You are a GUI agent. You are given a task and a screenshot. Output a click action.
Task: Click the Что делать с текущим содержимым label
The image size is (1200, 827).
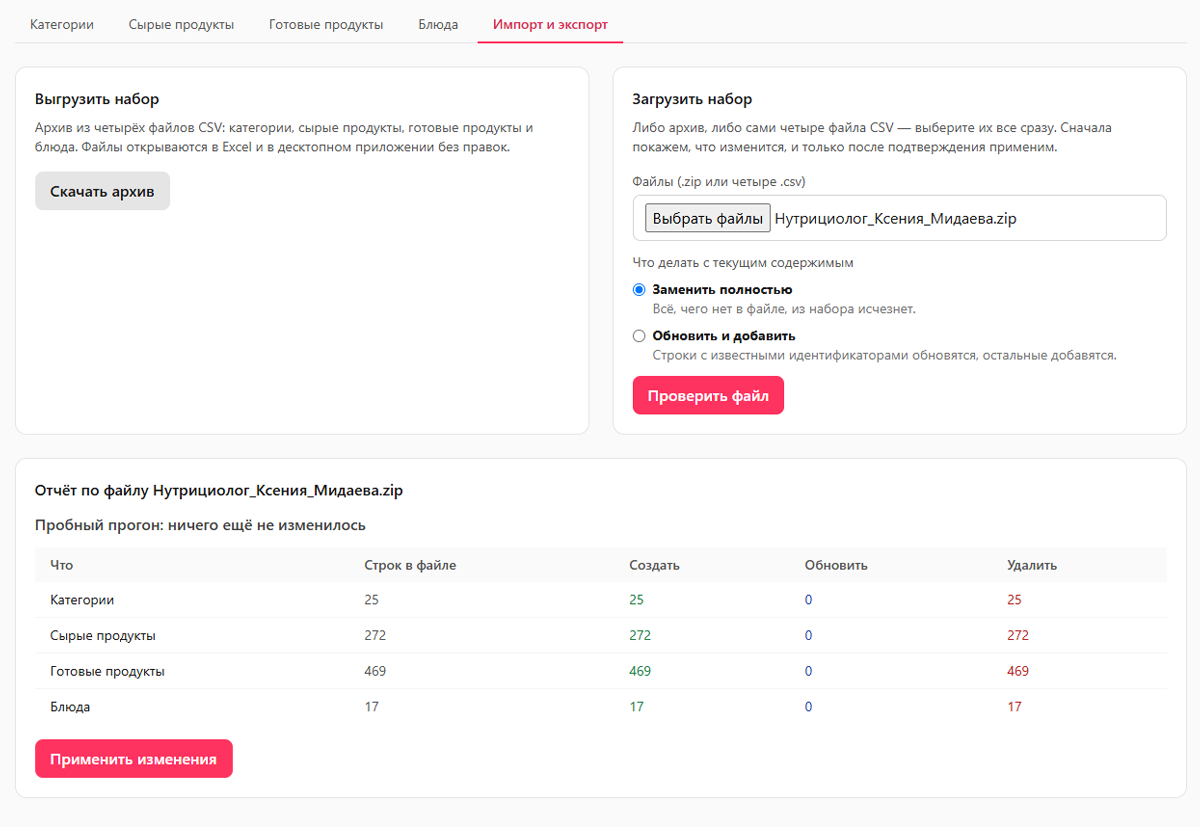click(743, 263)
